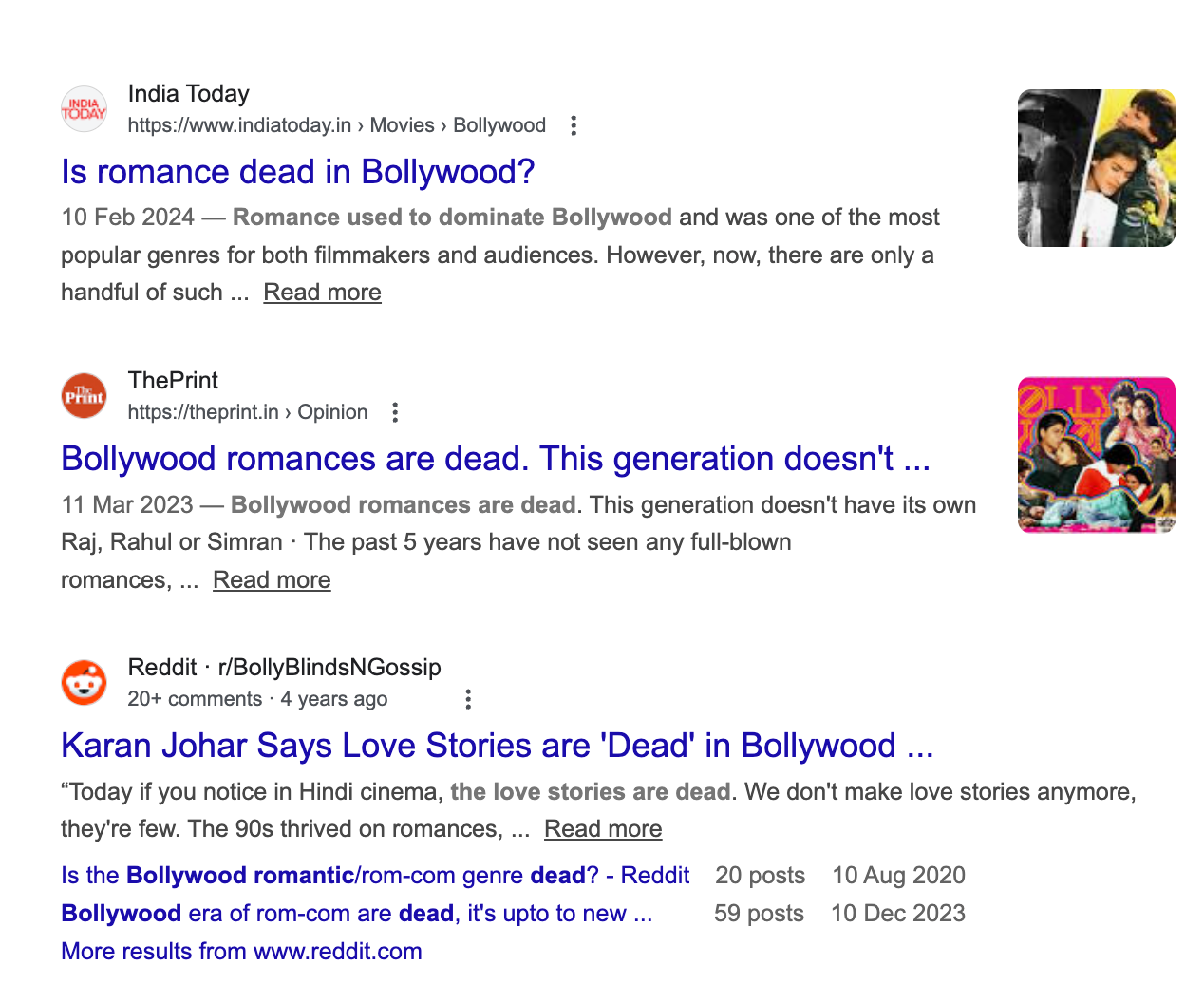This screenshot has width=1204, height=1003.
Task: Click "More results from www.reddit.com"
Action: click(x=241, y=951)
